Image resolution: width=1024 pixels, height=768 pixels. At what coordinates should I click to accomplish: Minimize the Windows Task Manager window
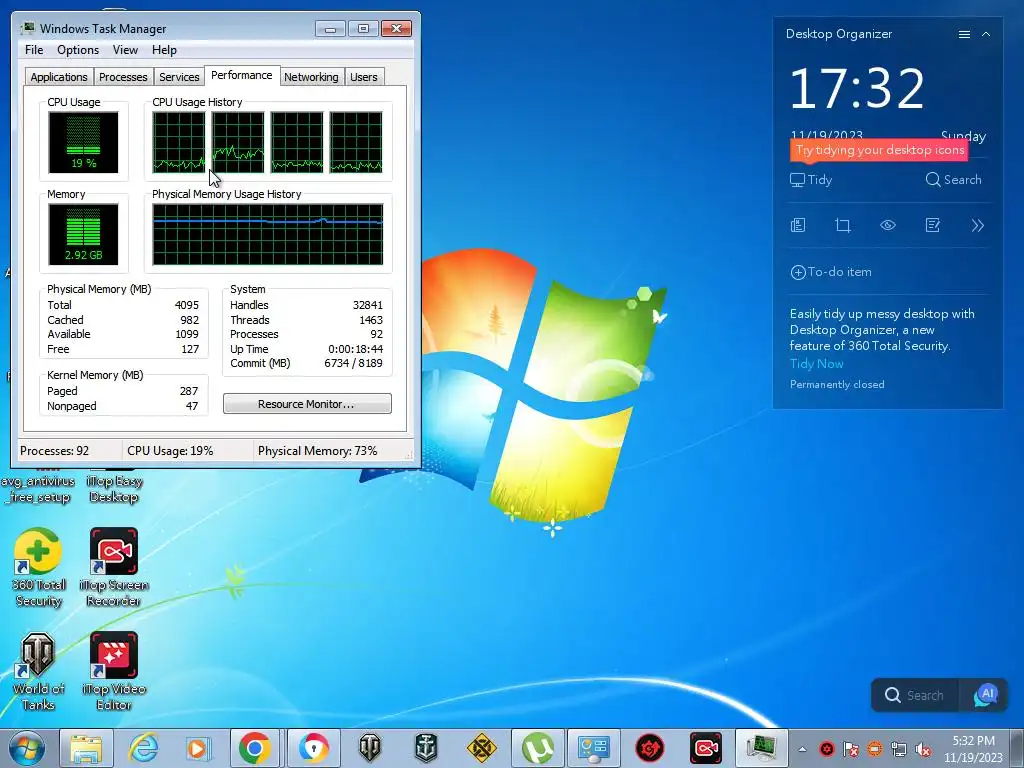[330, 29]
